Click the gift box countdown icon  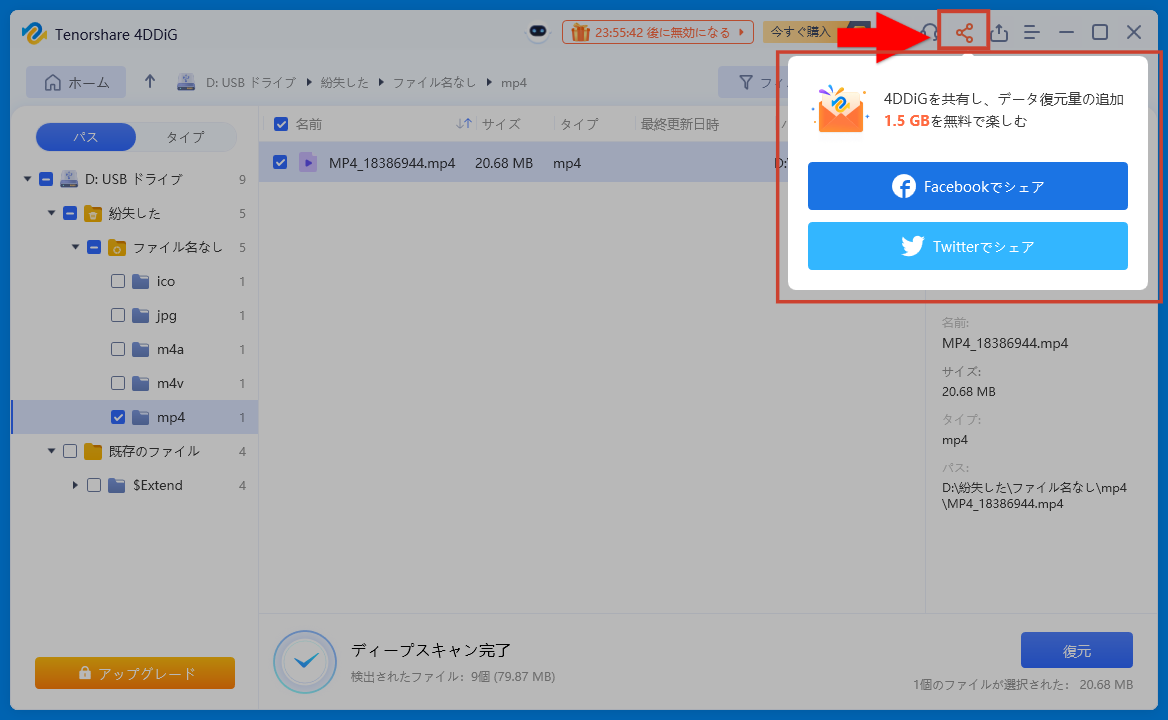[x=580, y=32]
